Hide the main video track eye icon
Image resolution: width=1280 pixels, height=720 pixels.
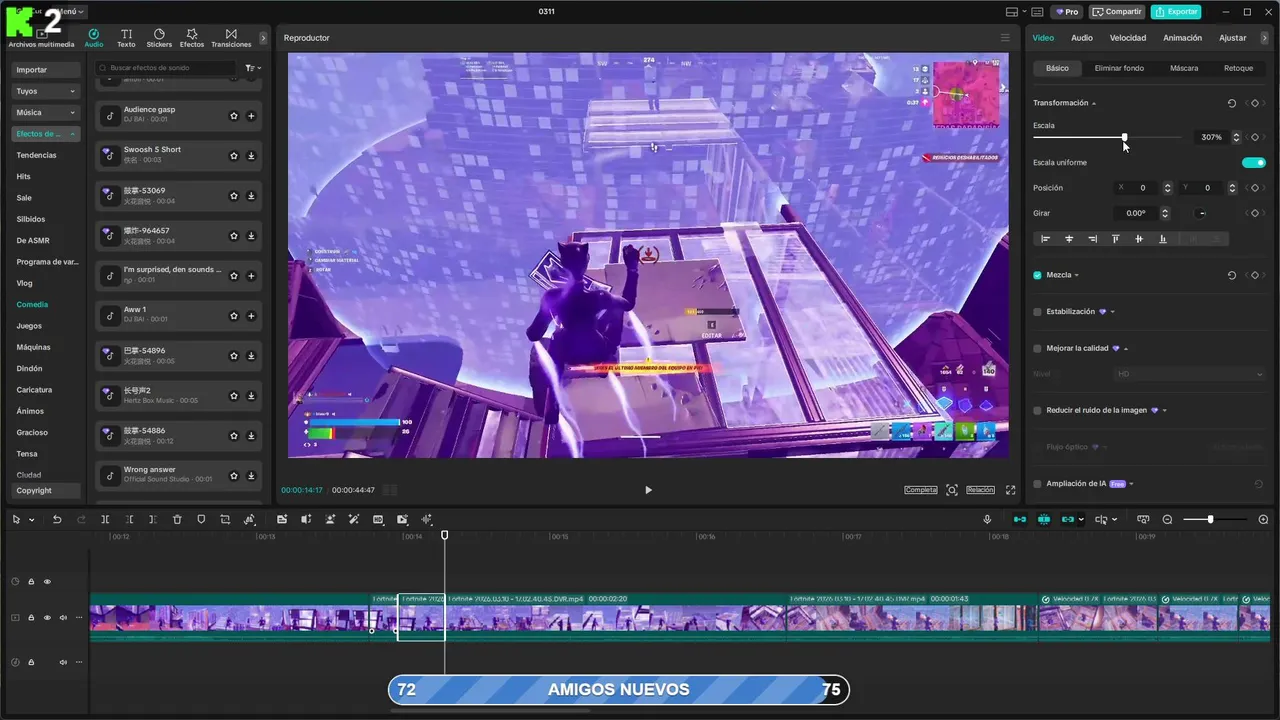(47, 618)
